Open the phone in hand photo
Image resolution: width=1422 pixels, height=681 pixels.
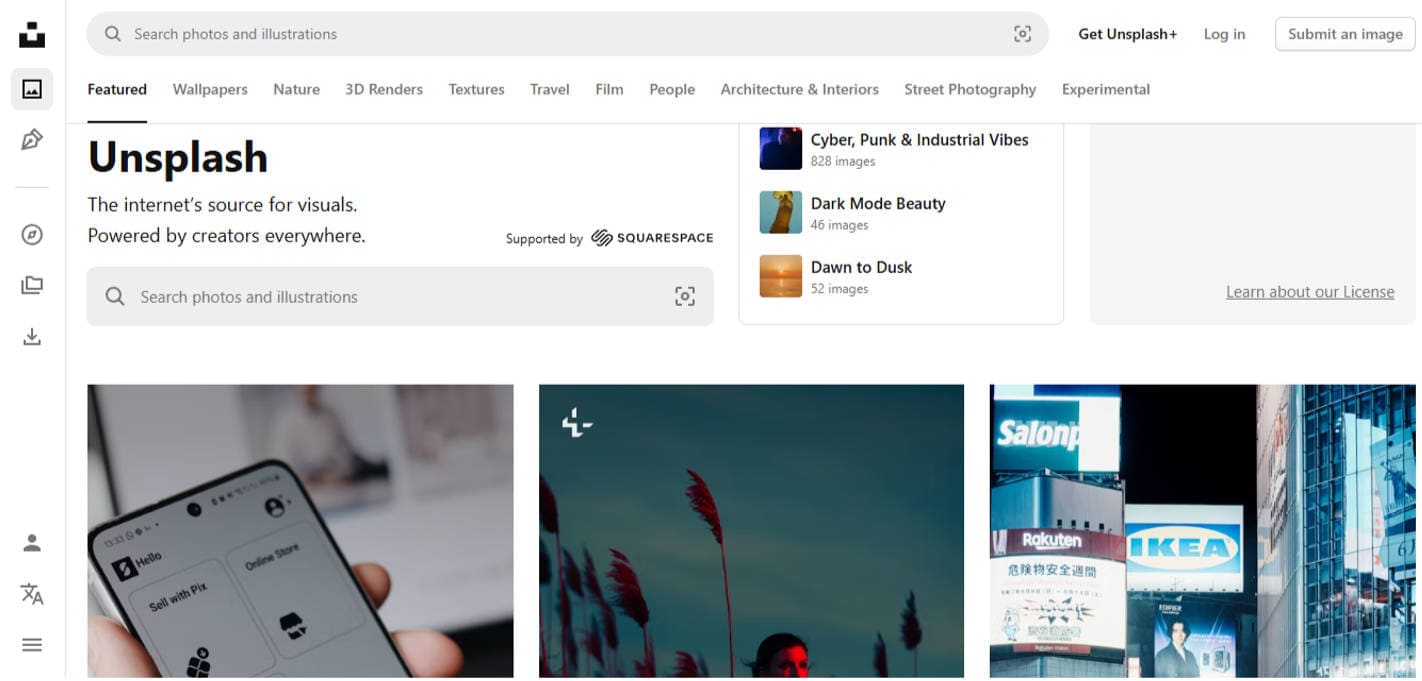(300, 531)
